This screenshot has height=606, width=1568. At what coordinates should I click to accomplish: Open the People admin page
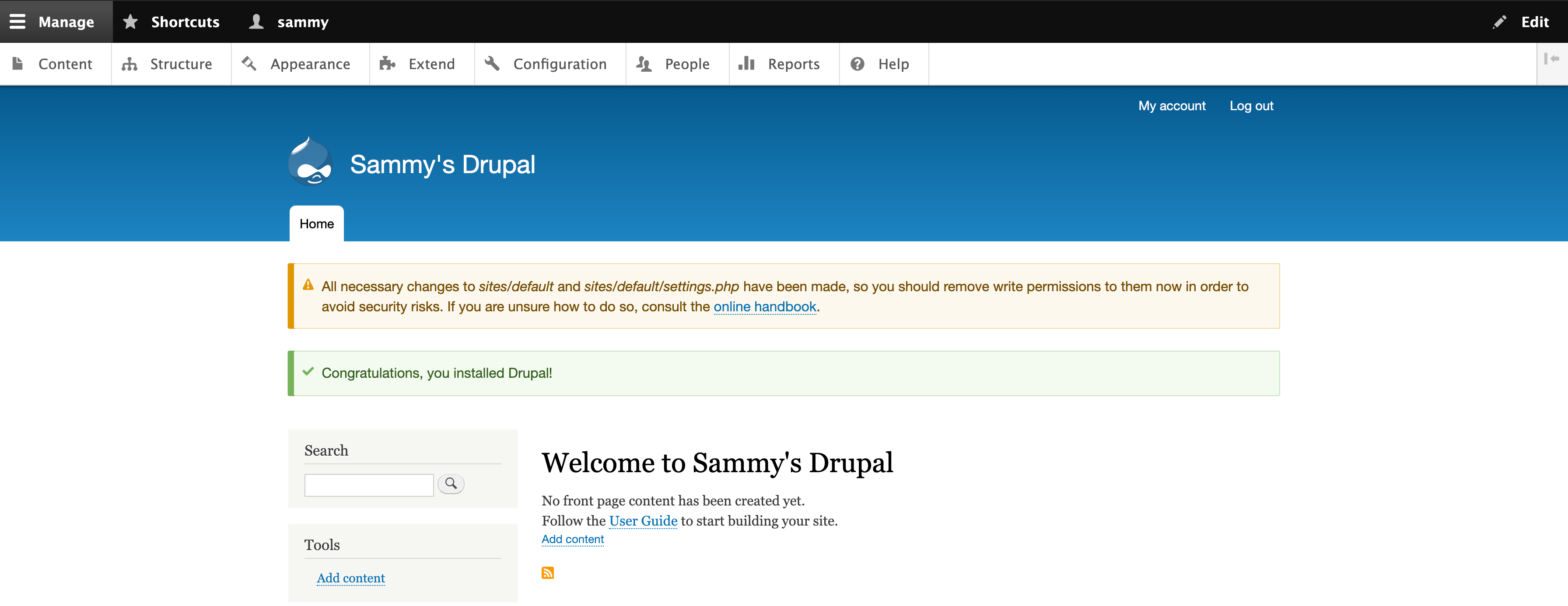click(x=678, y=64)
